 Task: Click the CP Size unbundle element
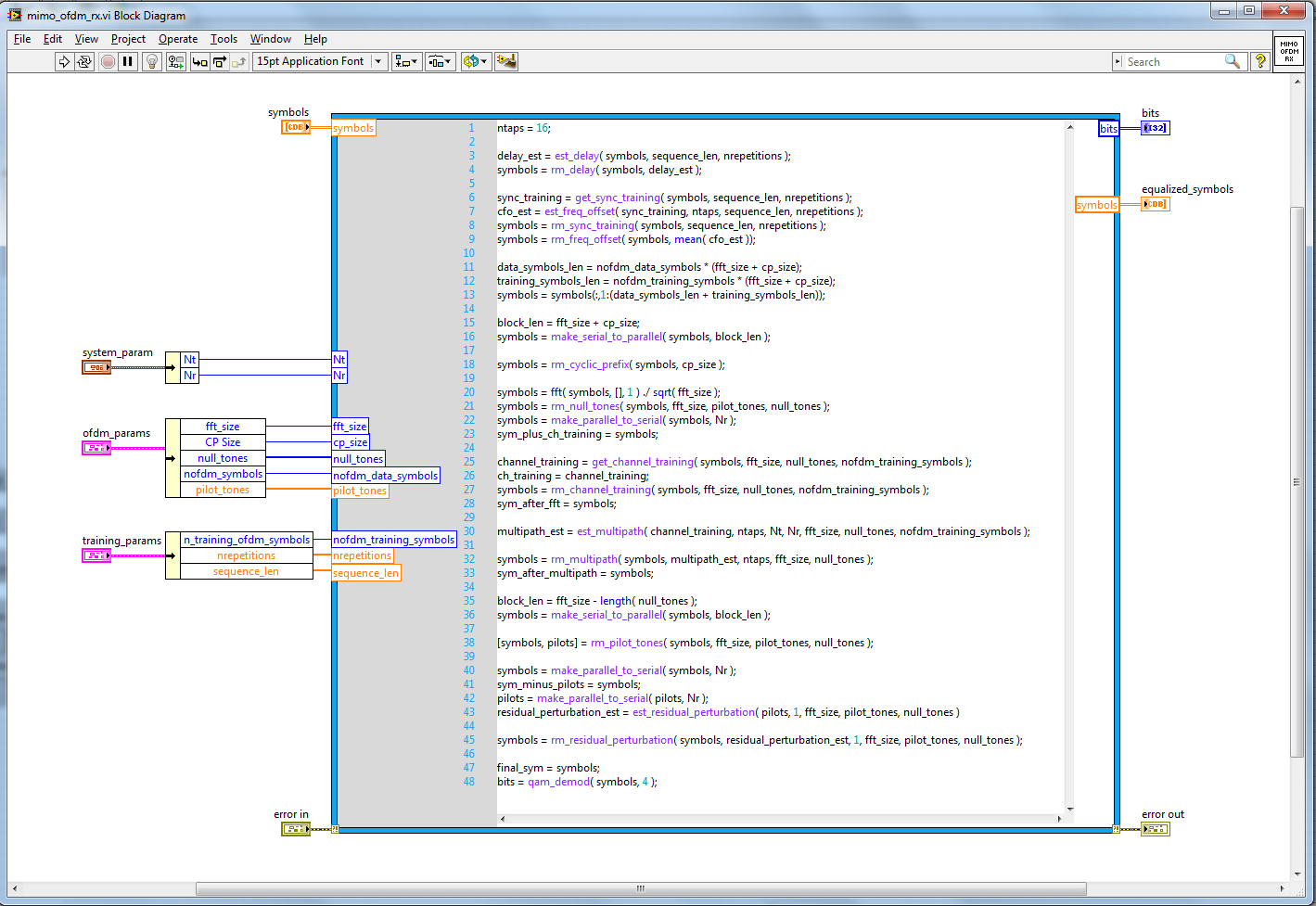coord(223,442)
